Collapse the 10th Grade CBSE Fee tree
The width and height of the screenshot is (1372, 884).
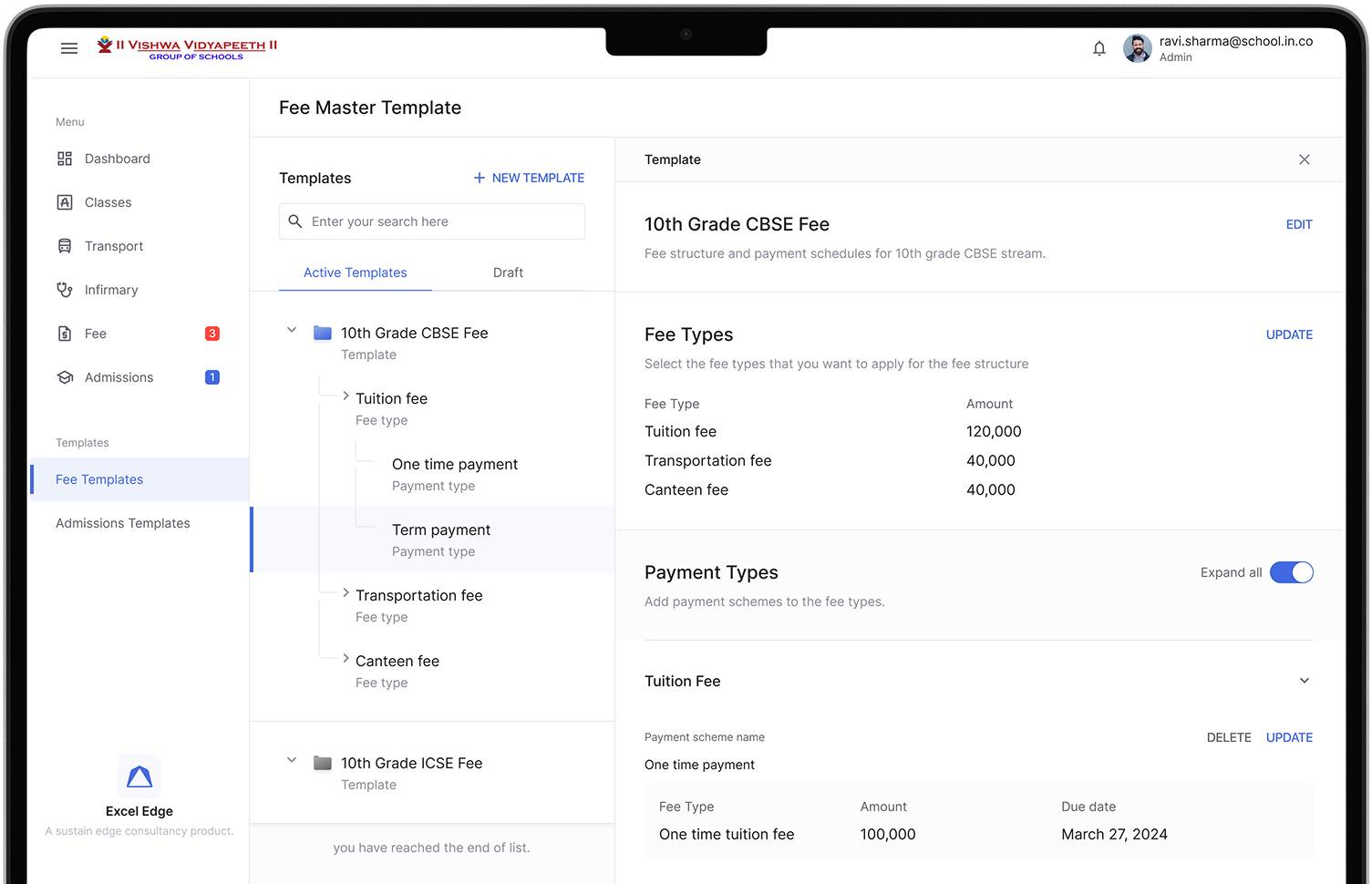pyautogui.click(x=292, y=330)
